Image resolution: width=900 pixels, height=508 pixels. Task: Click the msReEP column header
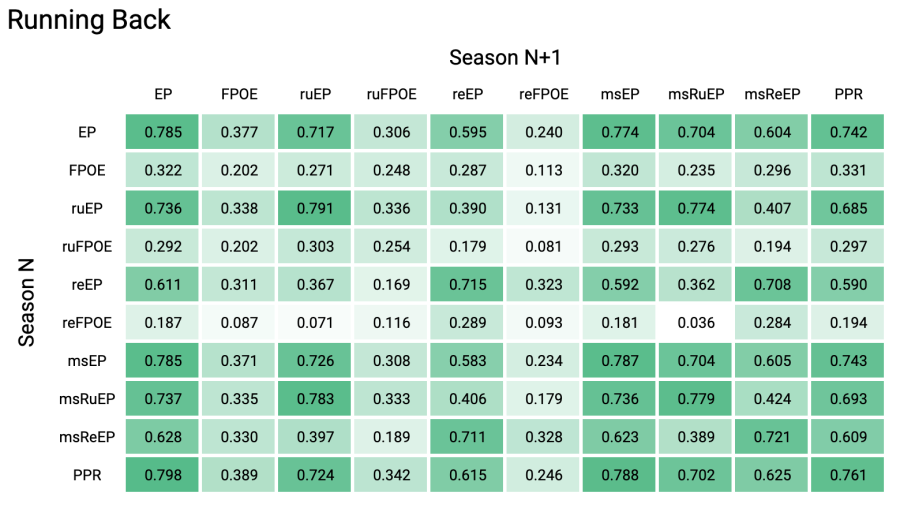pyautogui.click(x=772, y=94)
